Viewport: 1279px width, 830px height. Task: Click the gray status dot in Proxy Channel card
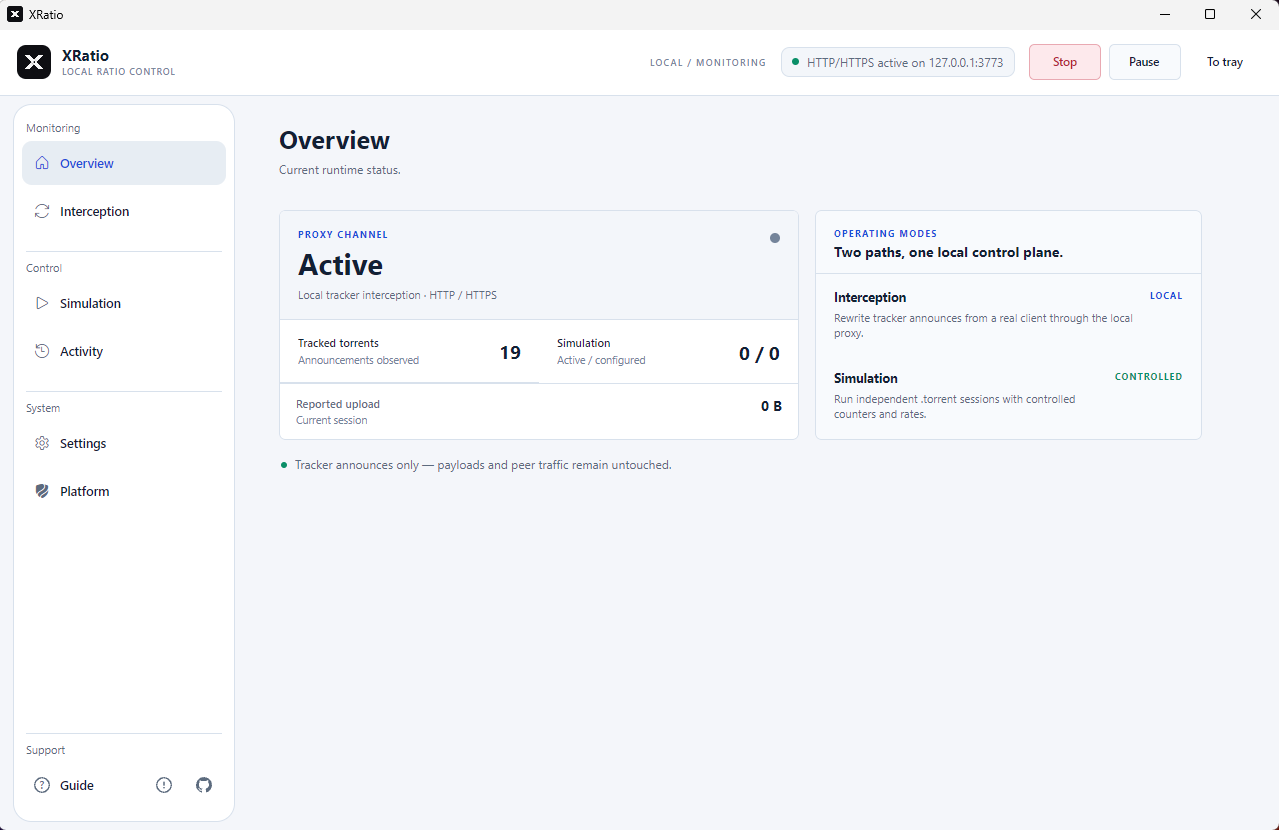pos(775,238)
